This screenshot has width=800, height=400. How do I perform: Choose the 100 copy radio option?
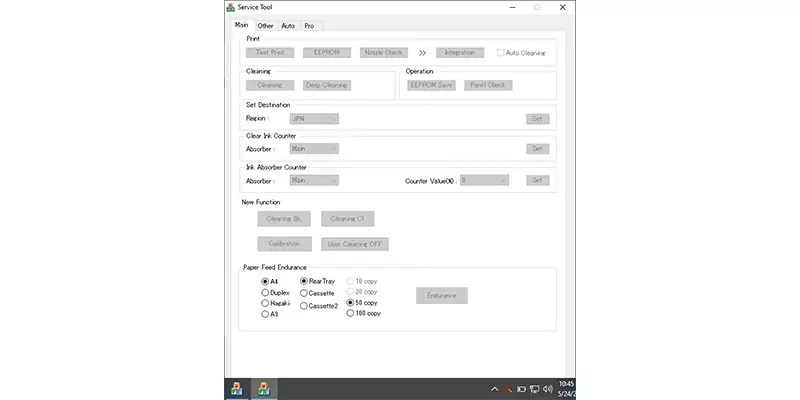pyautogui.click(x=350, y=313)
